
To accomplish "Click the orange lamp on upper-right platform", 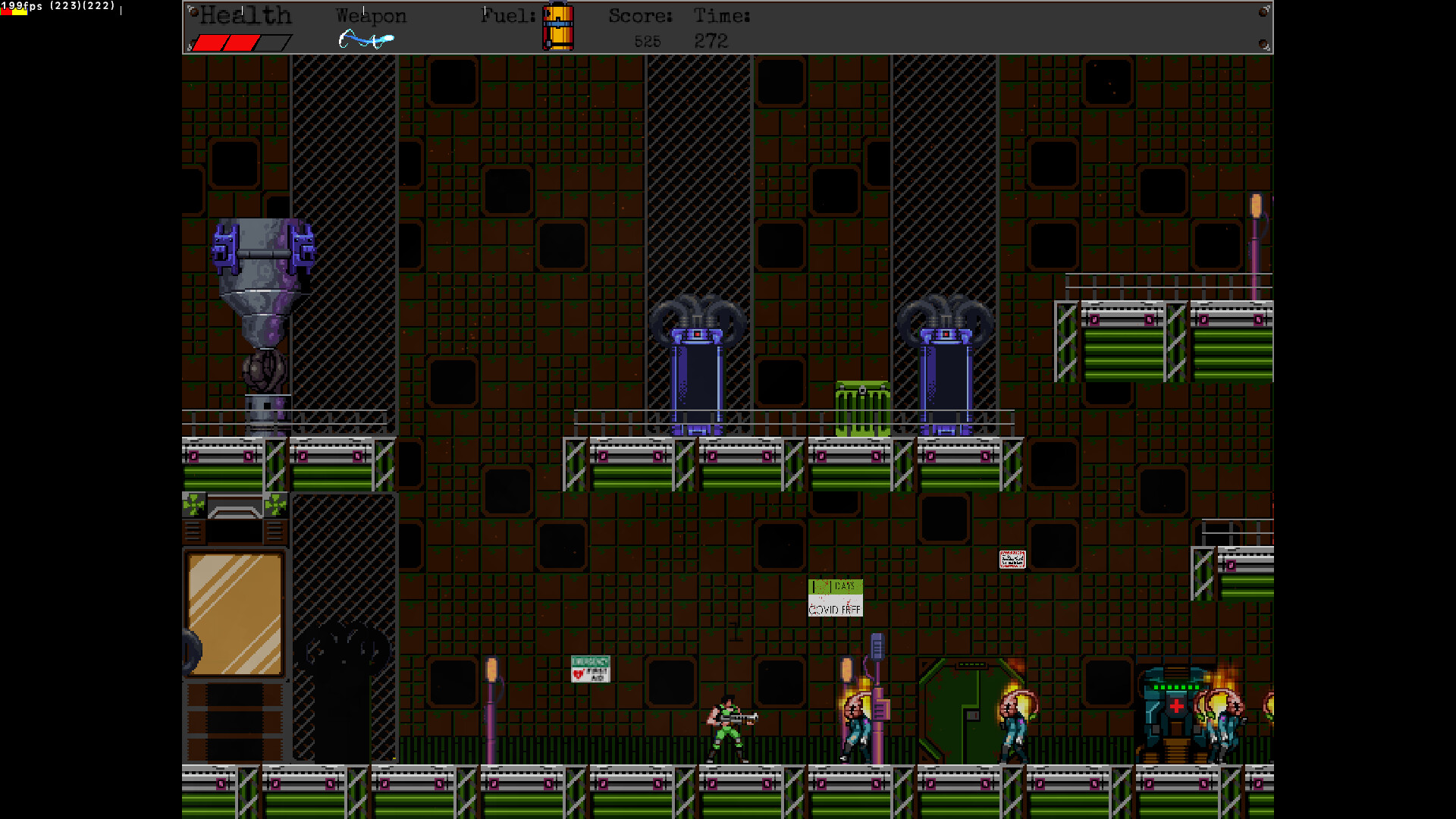I will tap(1256, 207).
